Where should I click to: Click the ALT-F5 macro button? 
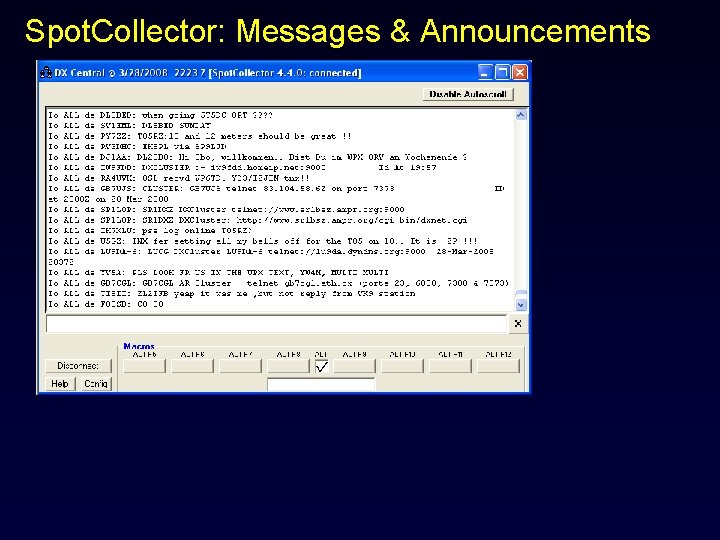pos(145,366)
